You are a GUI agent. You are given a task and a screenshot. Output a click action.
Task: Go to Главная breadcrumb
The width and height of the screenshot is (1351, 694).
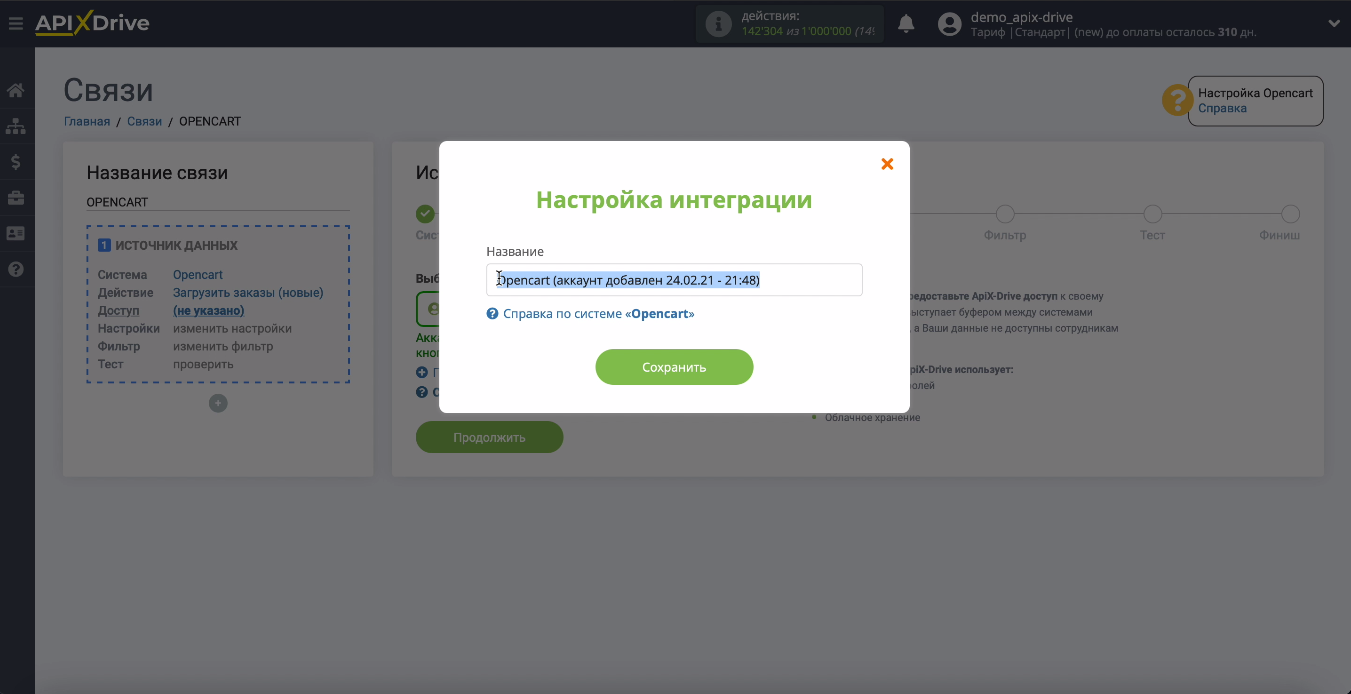coord(87,122)
